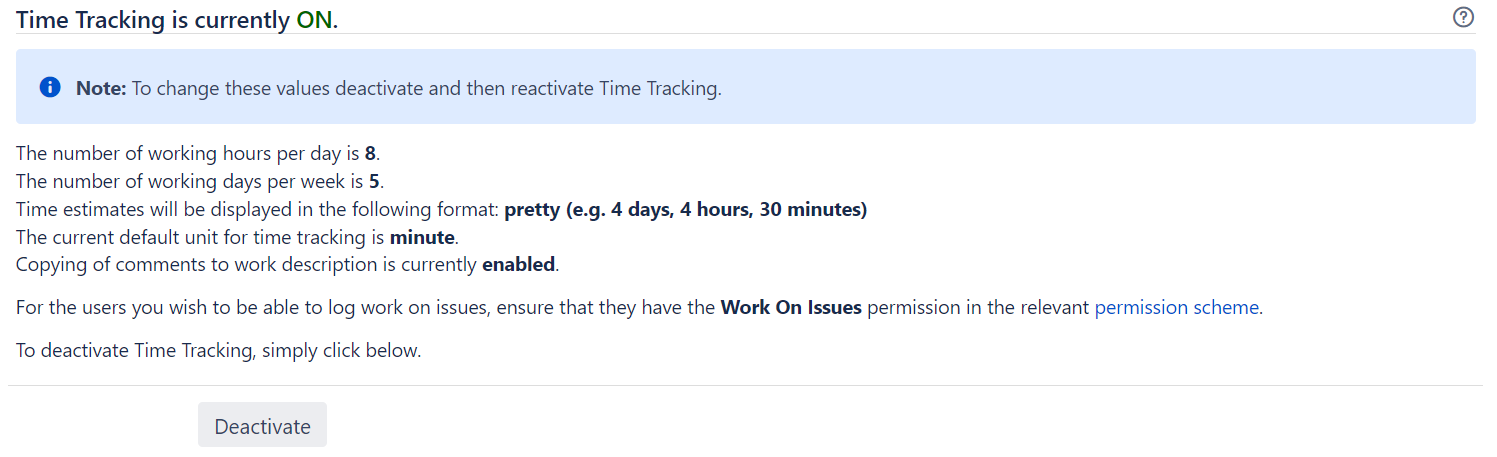Screen dimensions: 1497x457
Task: Click the bold "pretty" format example
Action: [x=685, y=210]
